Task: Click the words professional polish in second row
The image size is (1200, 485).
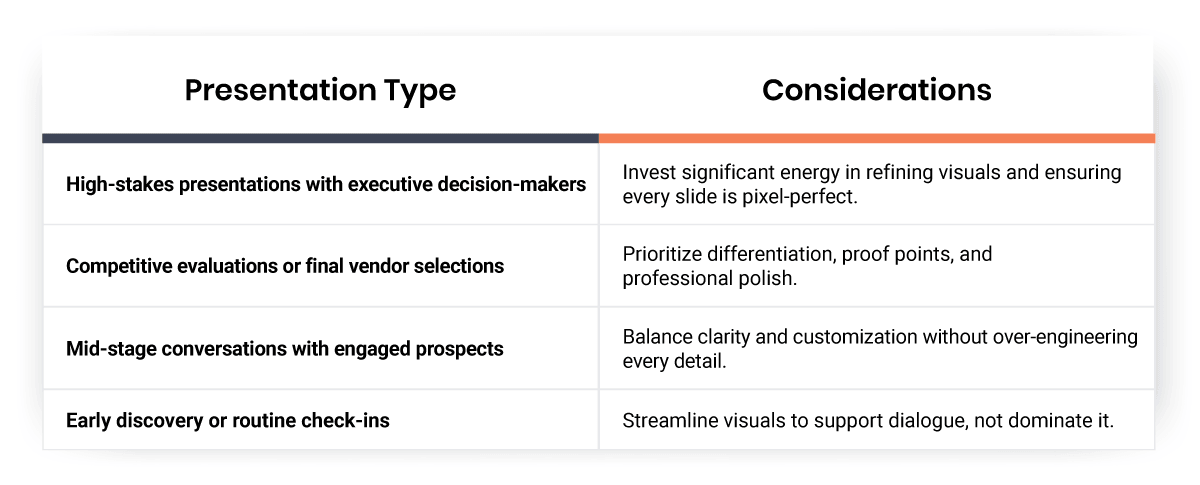Action: (x=710, y=278)
